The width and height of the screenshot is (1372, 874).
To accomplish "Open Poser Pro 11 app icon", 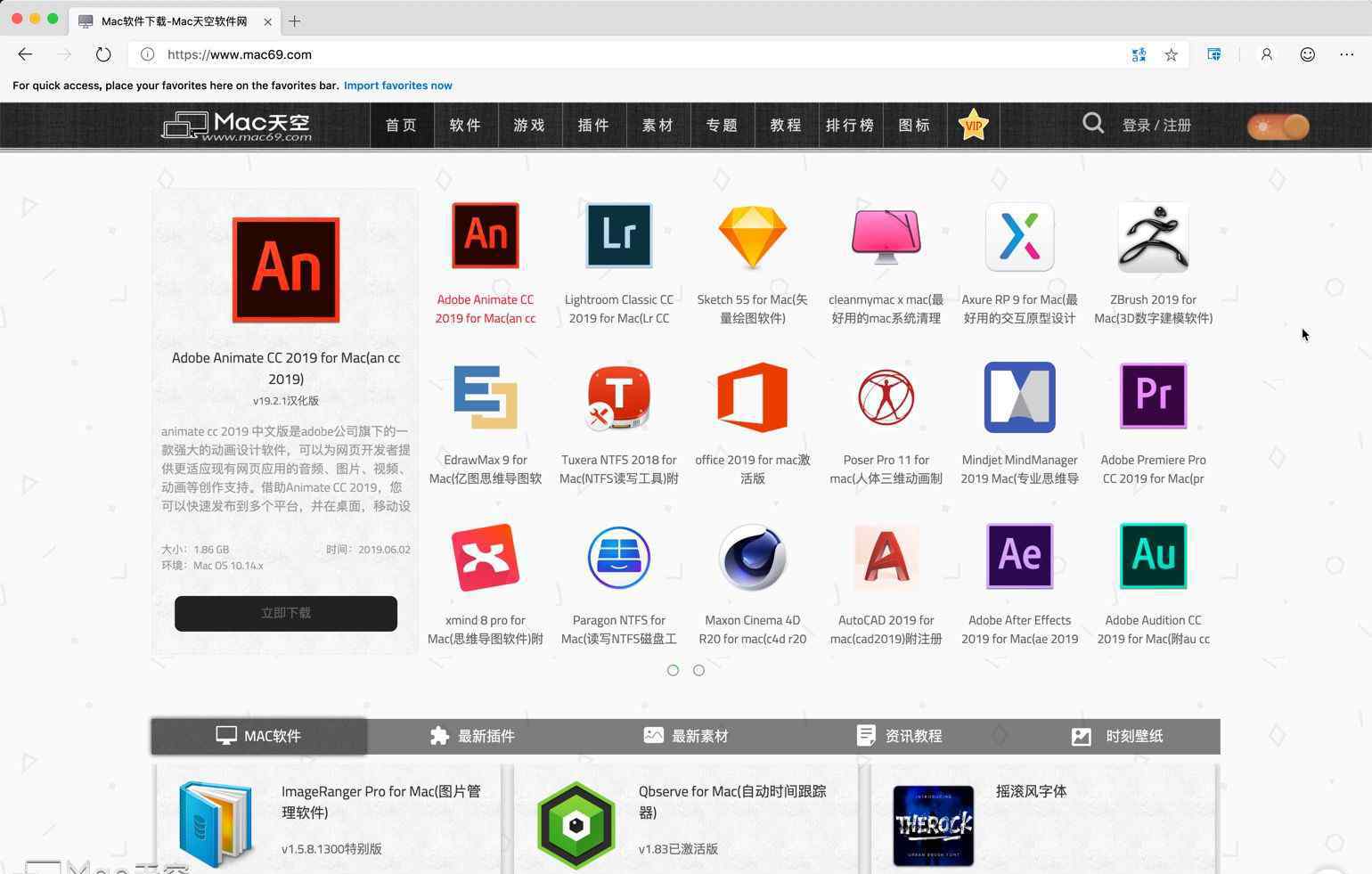I will [886, 397].
